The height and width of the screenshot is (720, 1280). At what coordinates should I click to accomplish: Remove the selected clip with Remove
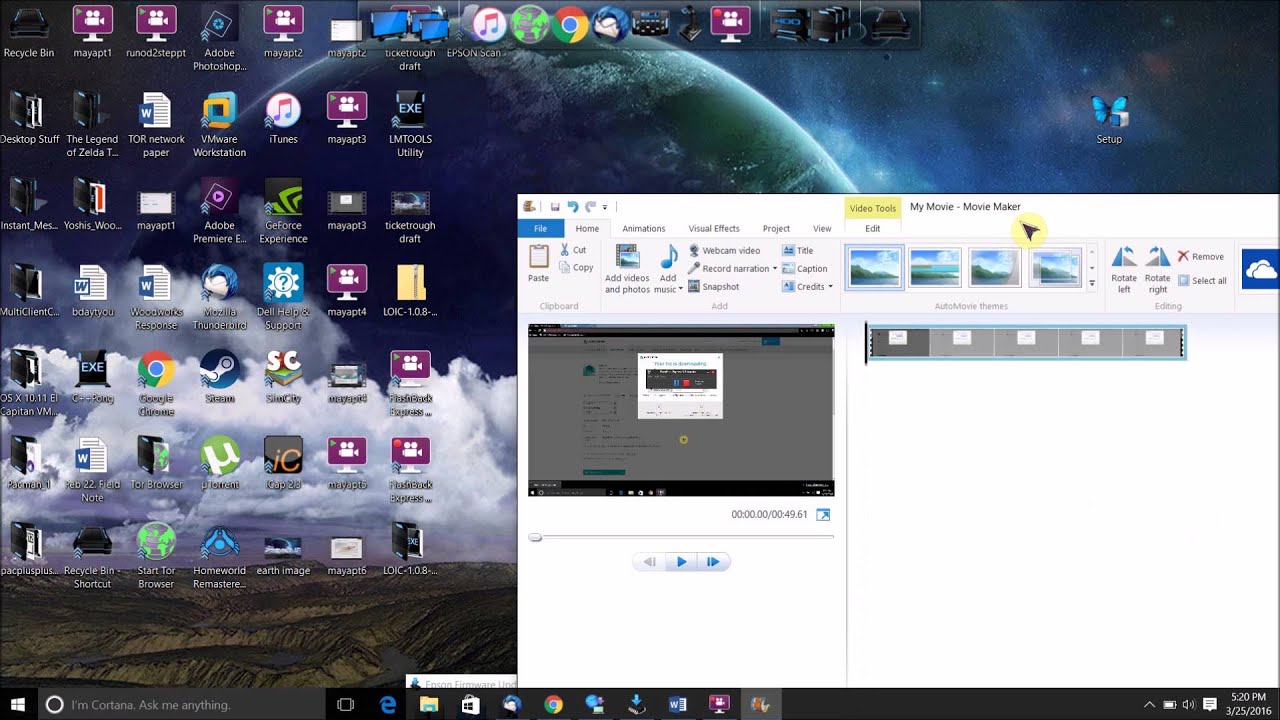point(1201,257)
